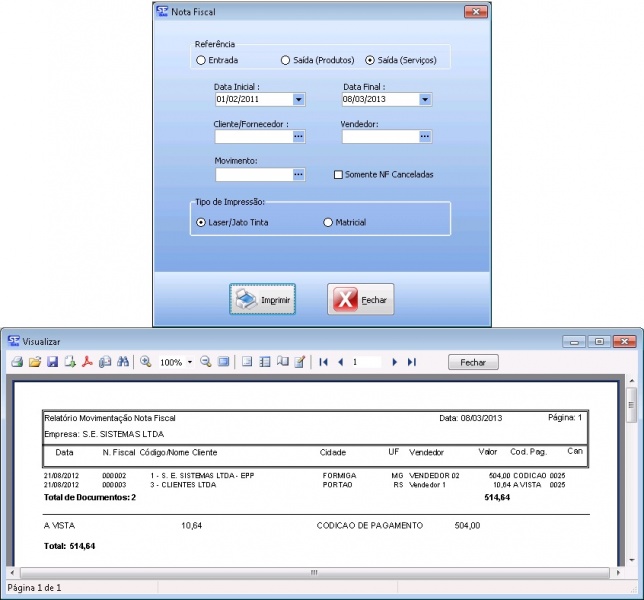Click the Movimento input field
This screenshot has width=644, height=600.
pos(252,174)
